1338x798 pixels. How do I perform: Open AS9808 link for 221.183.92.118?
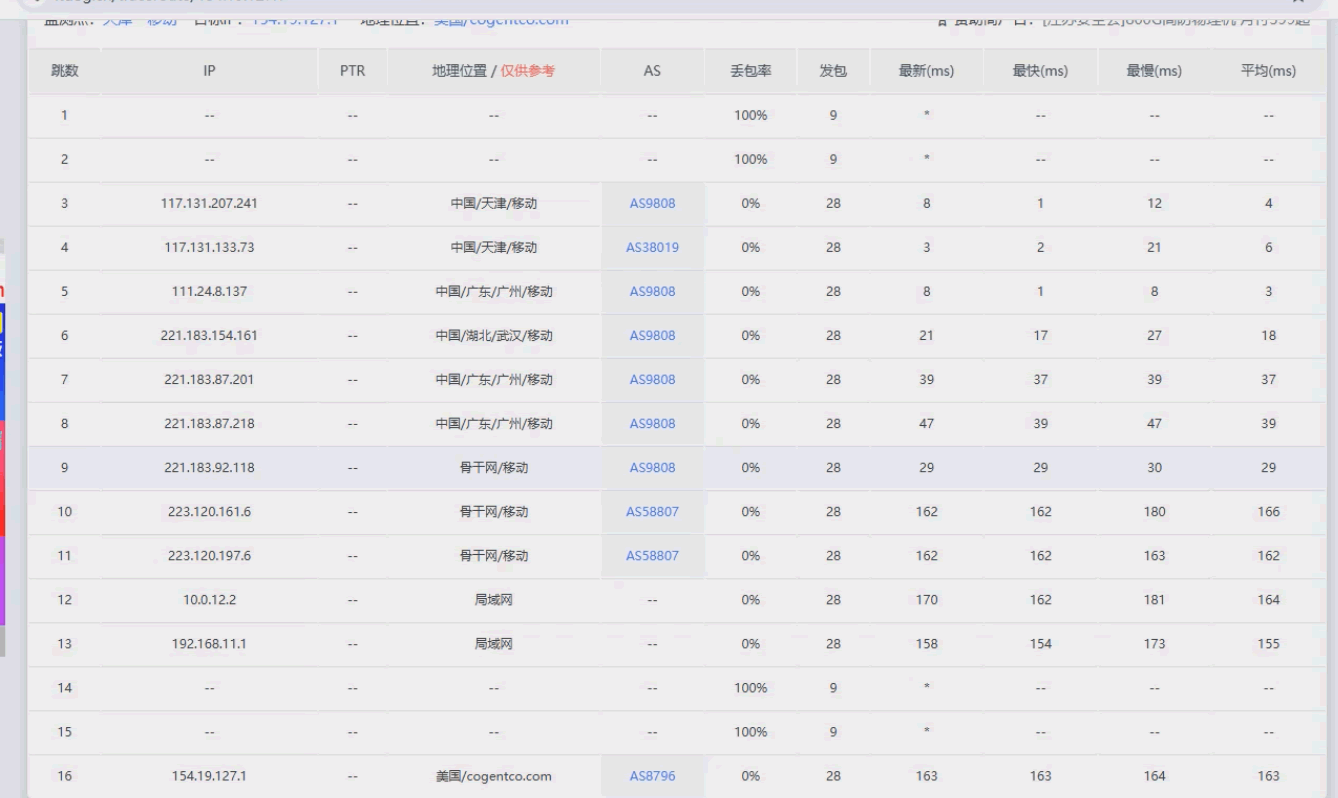pyautogui.click(x=652, y=468)
